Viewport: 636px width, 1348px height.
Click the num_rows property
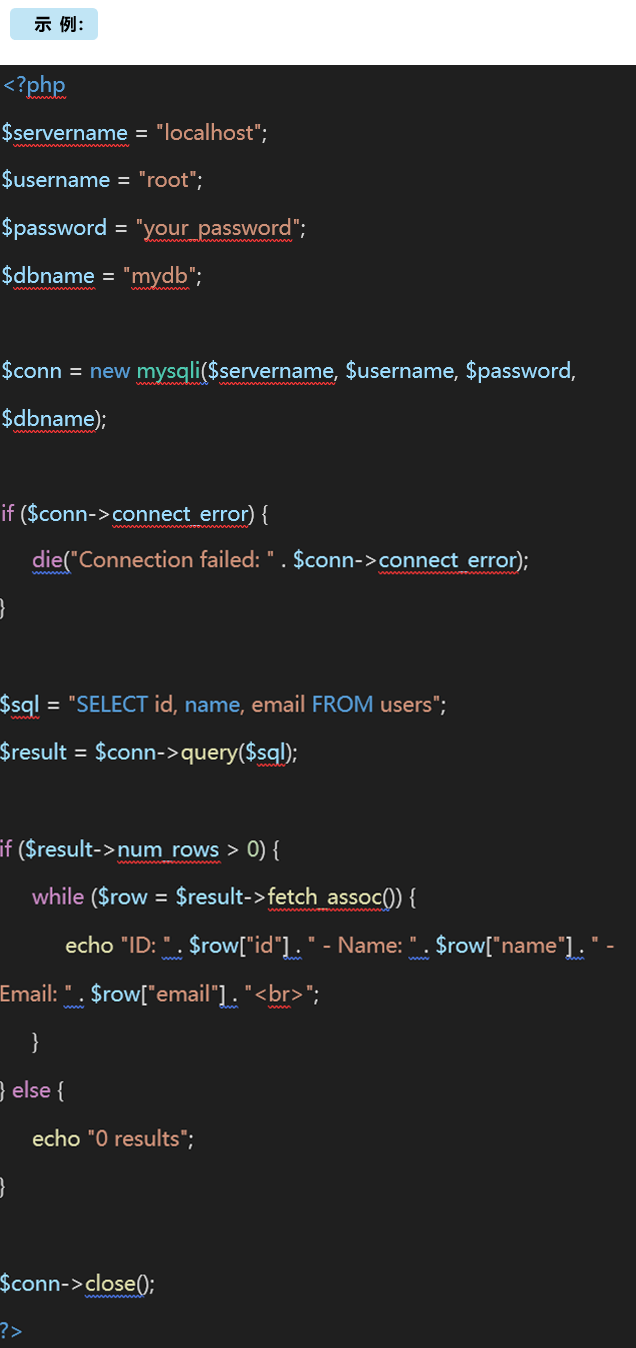pos(168,850)
